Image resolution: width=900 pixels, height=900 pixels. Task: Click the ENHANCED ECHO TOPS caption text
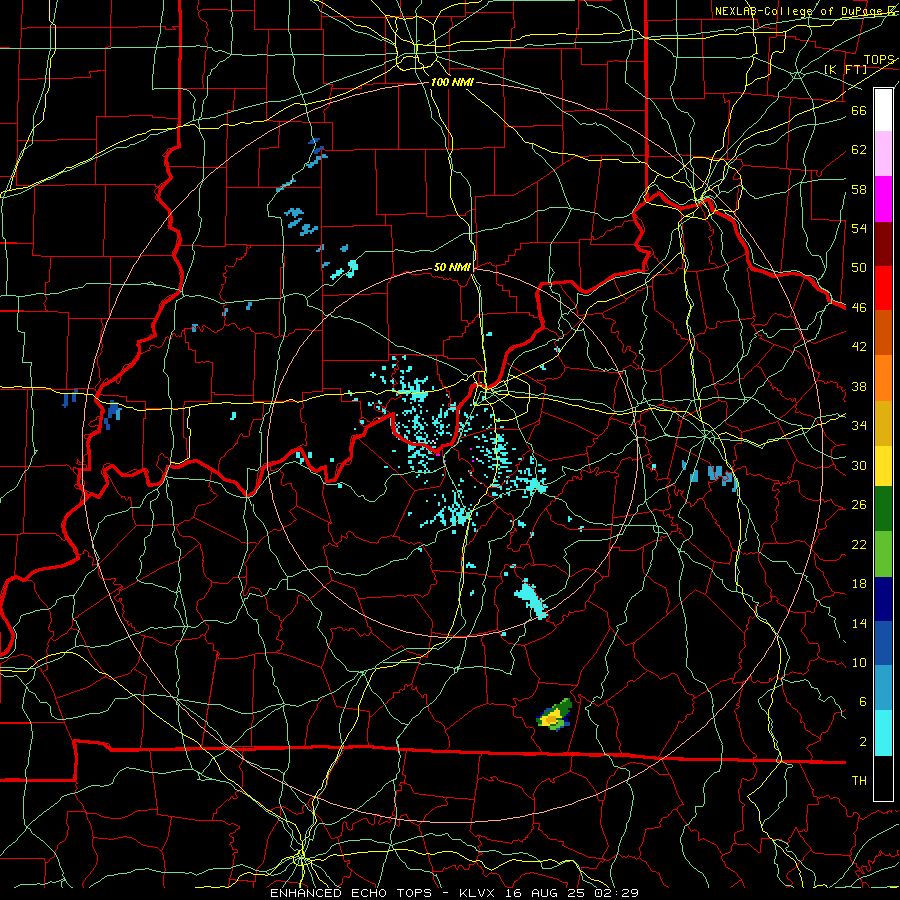pyautogui.click(x=350, y=893)
